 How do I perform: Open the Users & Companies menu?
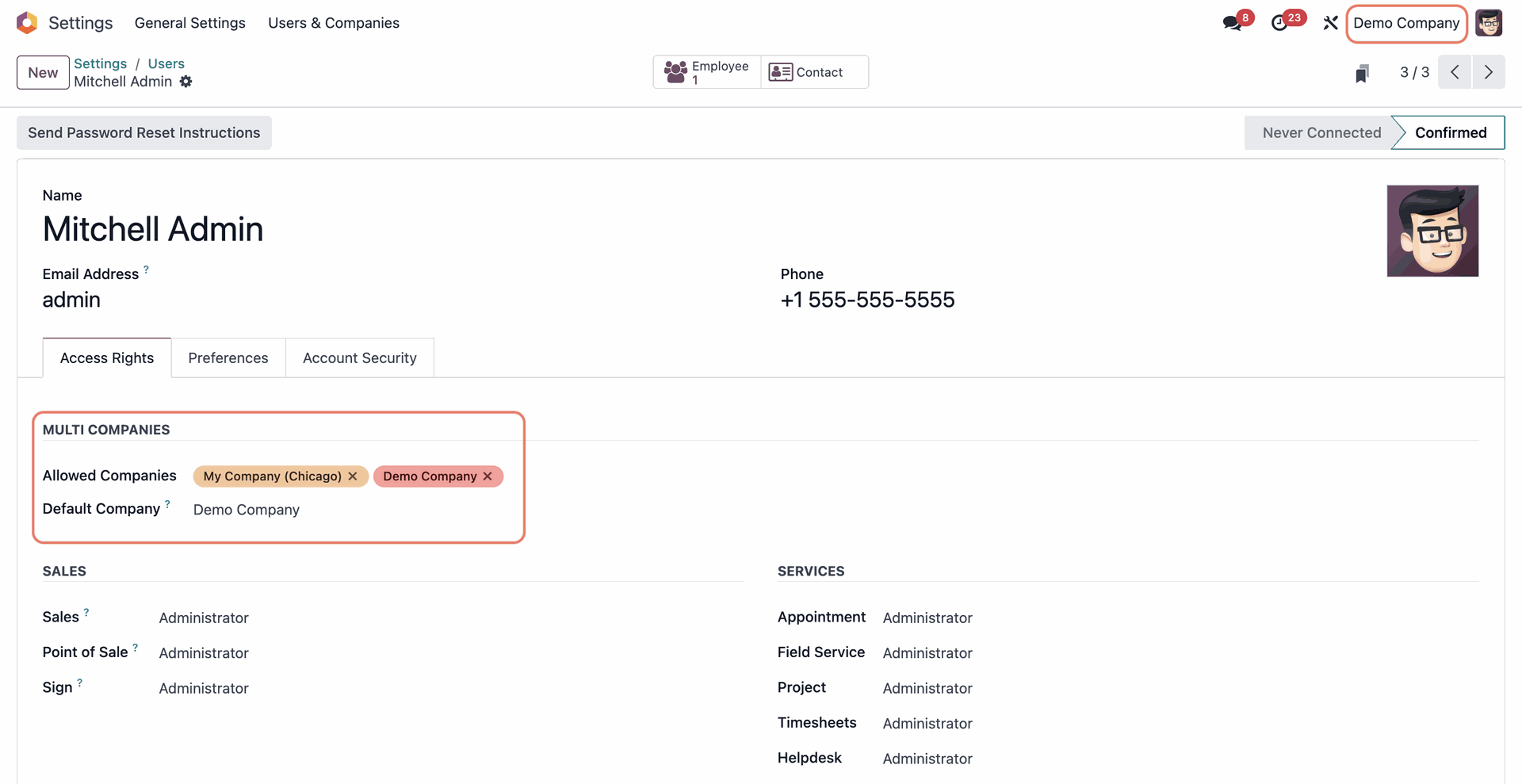[x=333, y=23]
